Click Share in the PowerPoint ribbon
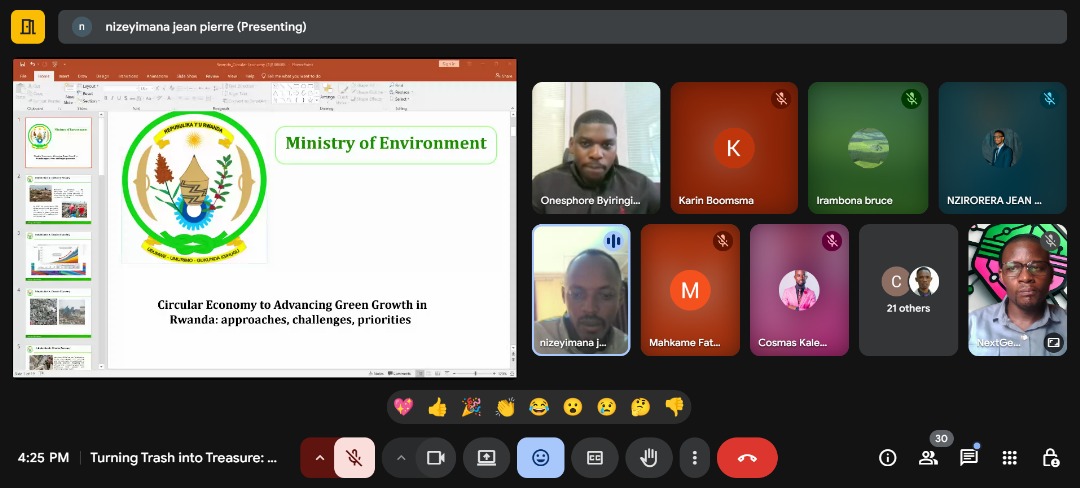This screenshot has width=1080, height=488. 504,76
